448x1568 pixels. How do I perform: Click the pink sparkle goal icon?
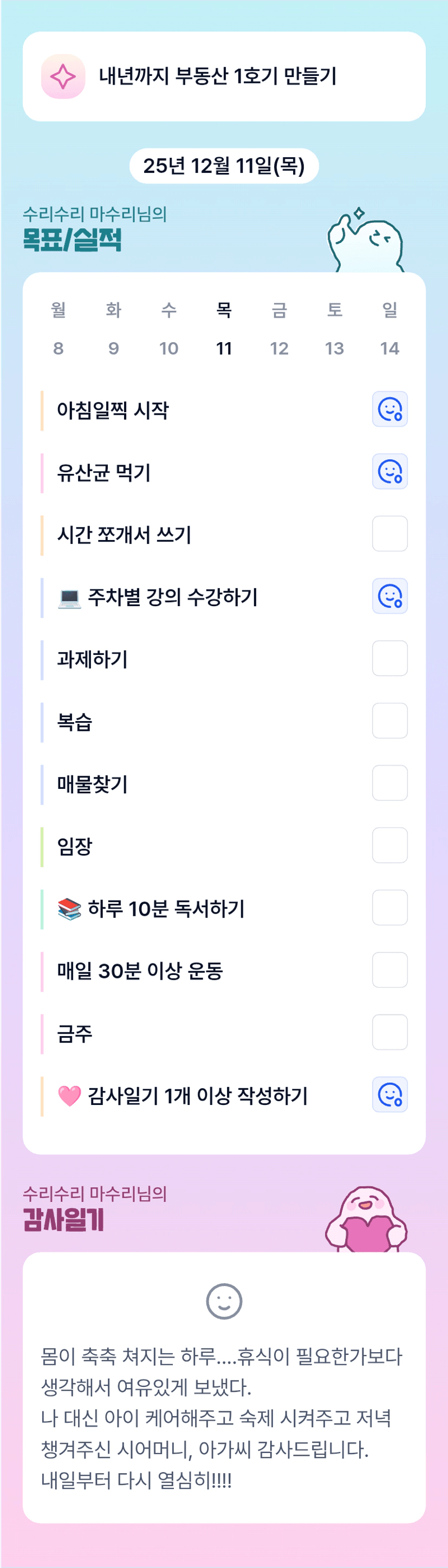coord(63,76)
